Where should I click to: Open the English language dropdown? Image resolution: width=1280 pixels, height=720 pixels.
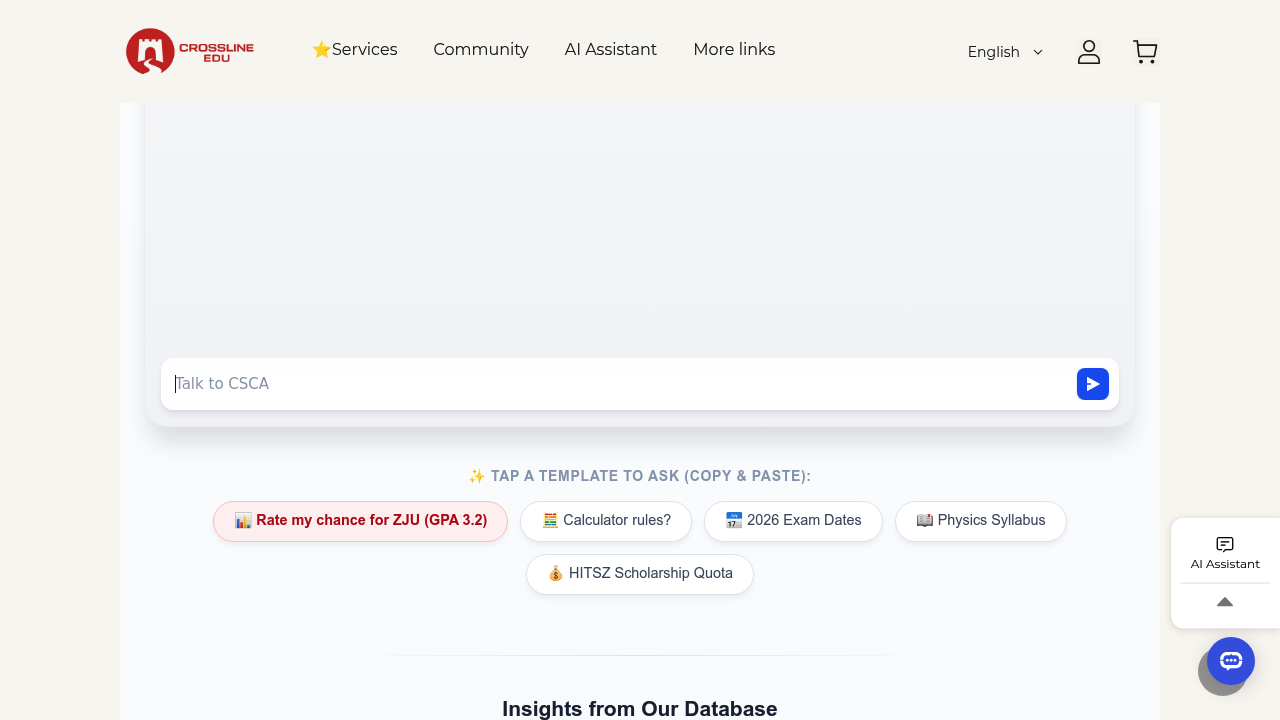tap(993, 52)
